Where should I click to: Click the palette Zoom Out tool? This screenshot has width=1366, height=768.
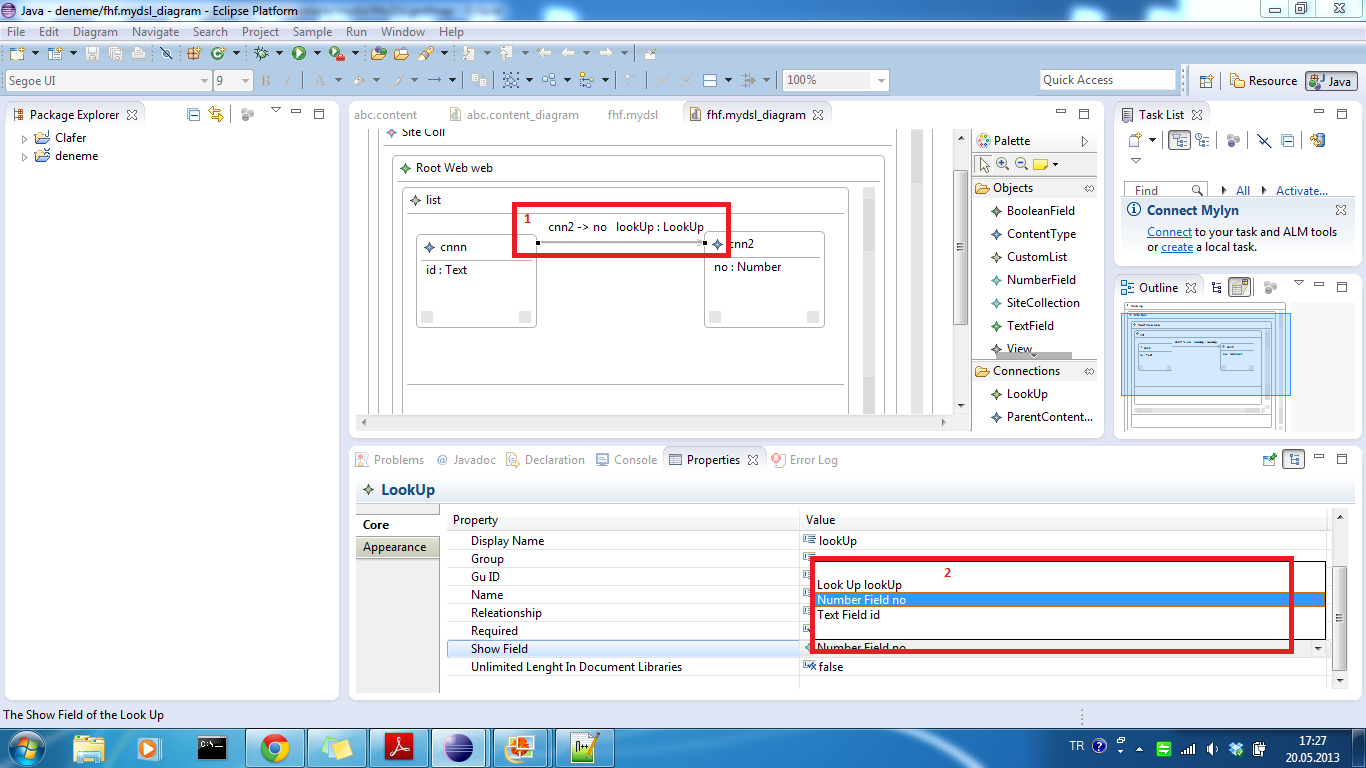[x=1021, y=164]
